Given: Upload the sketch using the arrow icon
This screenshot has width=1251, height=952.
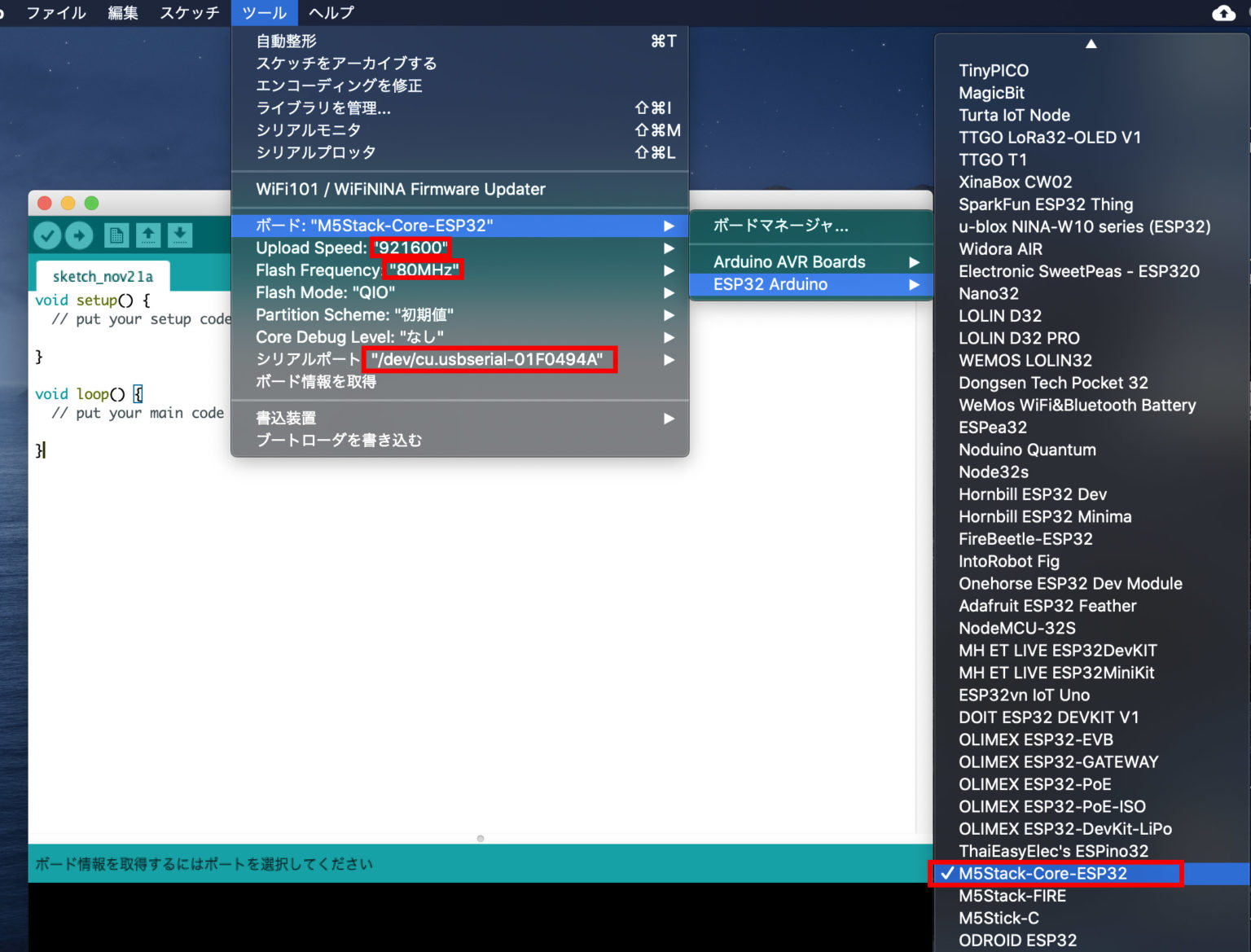Looking at the screenshot, I should click(80, 235).
